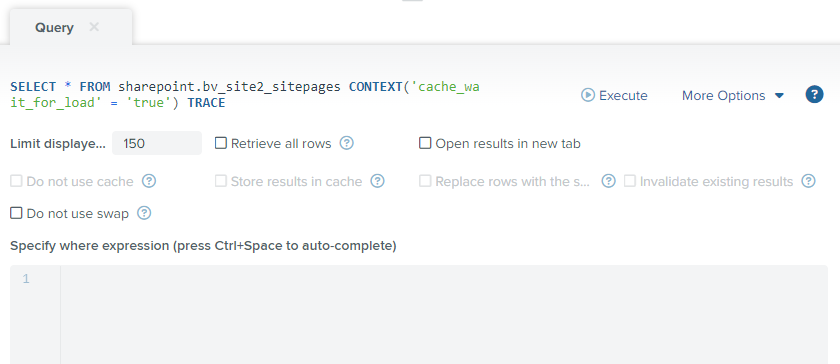
Task: Click the Limit displaye... label
Action: (58, 144)
